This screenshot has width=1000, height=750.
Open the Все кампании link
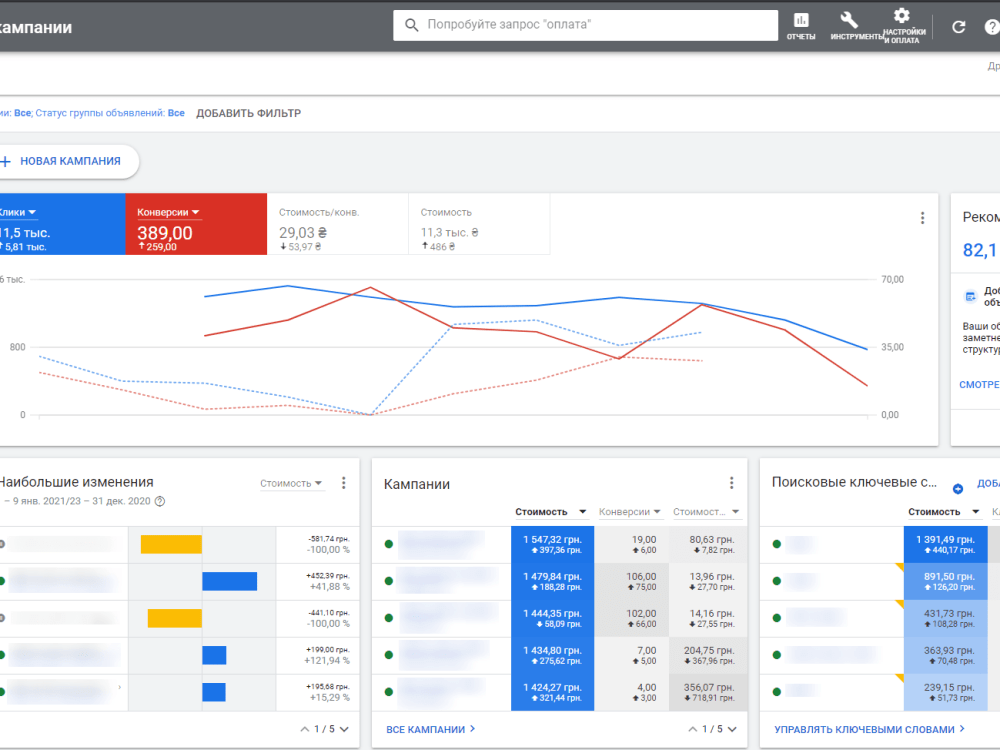[430, 729]
